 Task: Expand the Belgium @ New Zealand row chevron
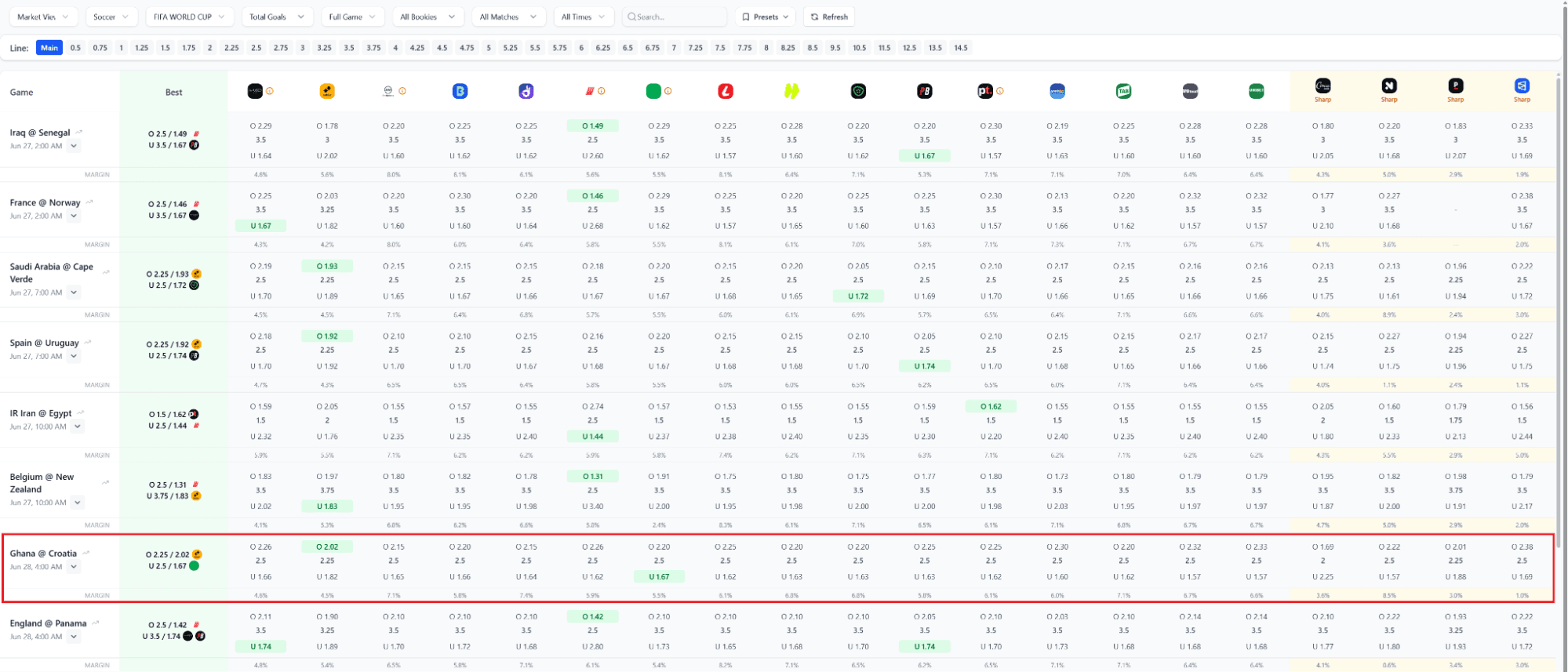(x=77, y=503)
